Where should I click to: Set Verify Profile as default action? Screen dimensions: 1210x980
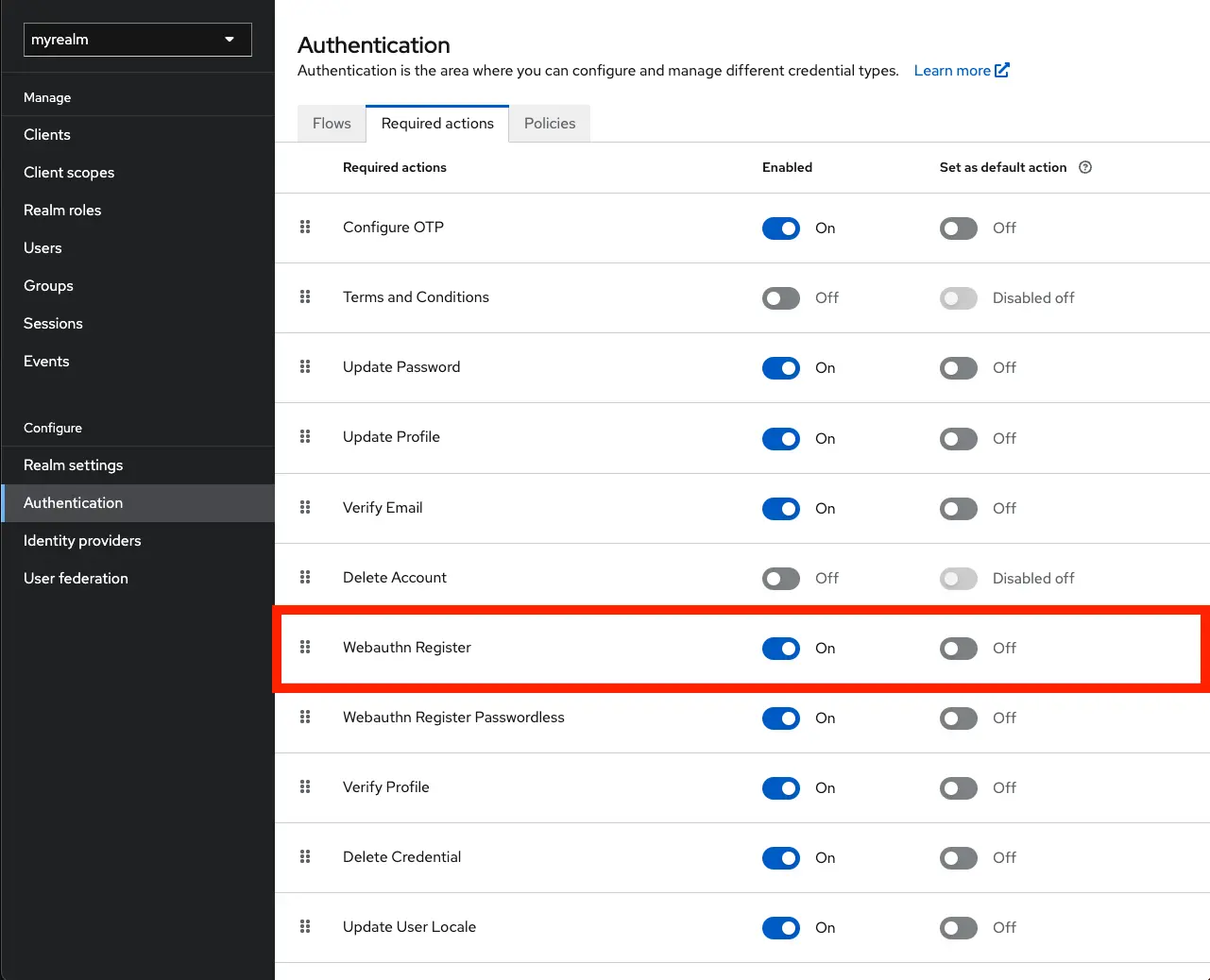click(959, 787)
